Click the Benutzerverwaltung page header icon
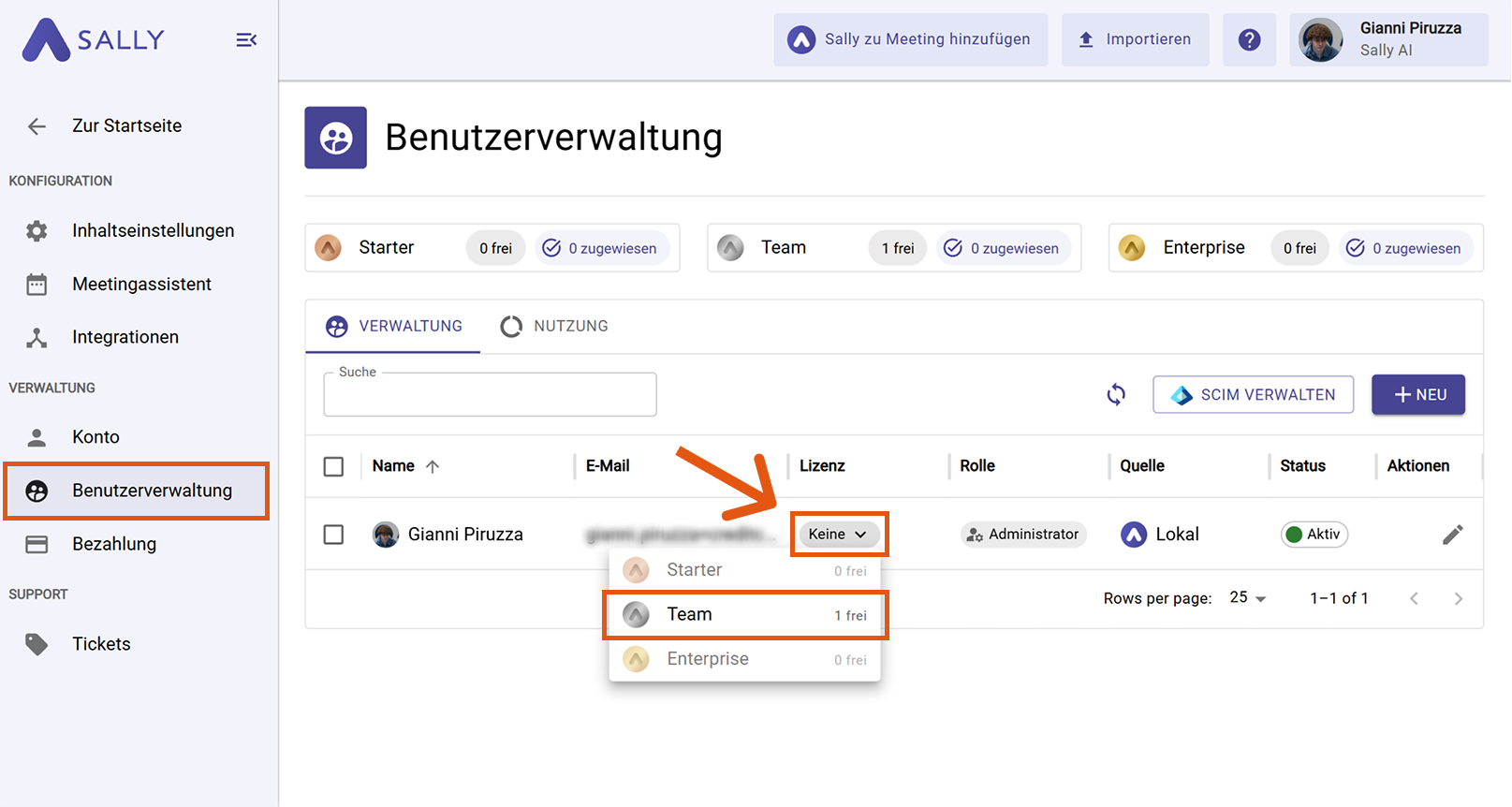Screen dimensions: 1512x807 (x=335, y=138)
